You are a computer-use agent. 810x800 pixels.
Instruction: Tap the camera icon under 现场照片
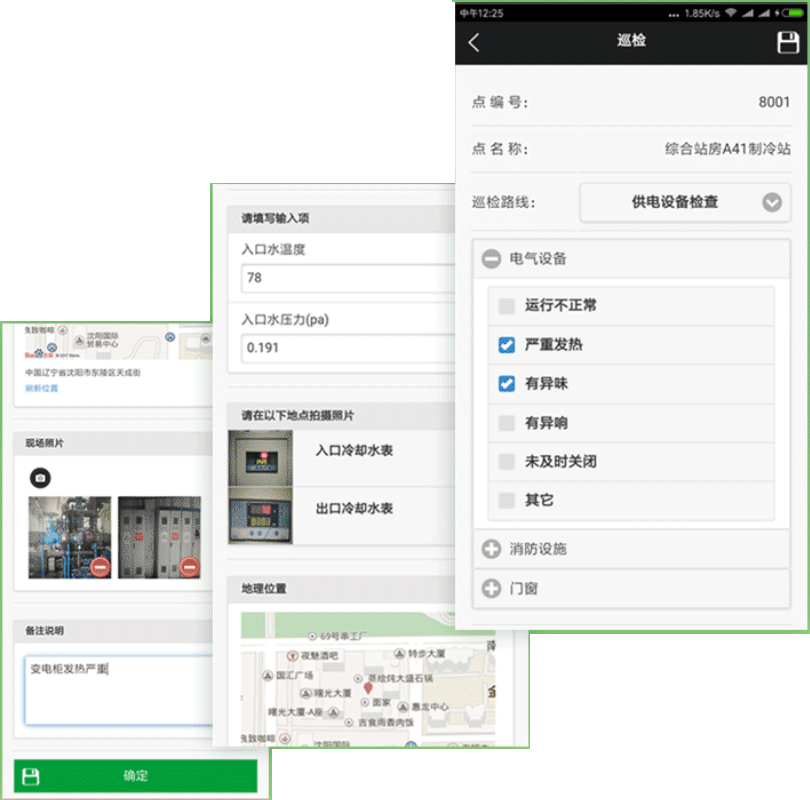pos(40,478)
